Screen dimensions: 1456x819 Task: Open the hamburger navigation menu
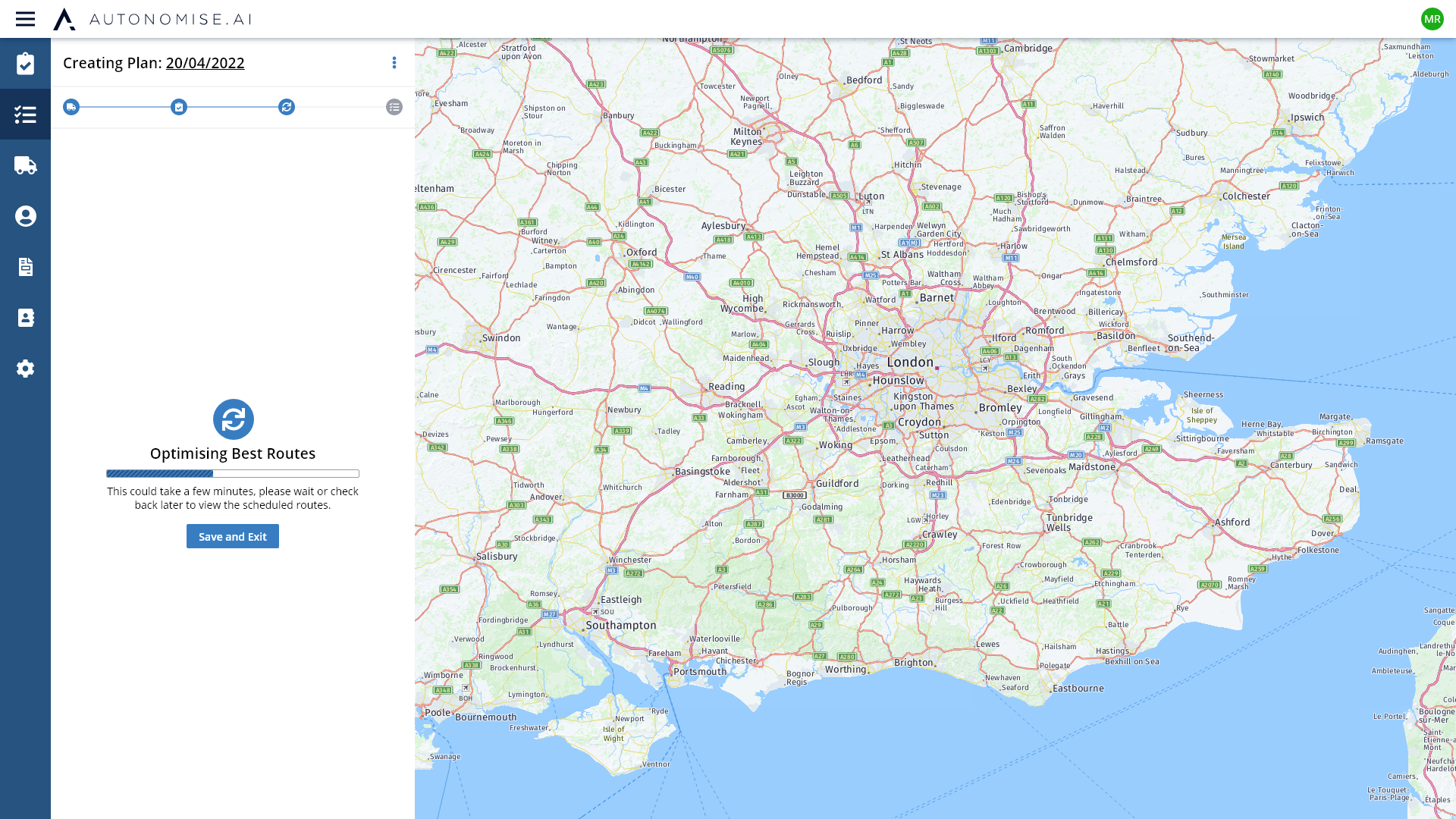(25, 19)
